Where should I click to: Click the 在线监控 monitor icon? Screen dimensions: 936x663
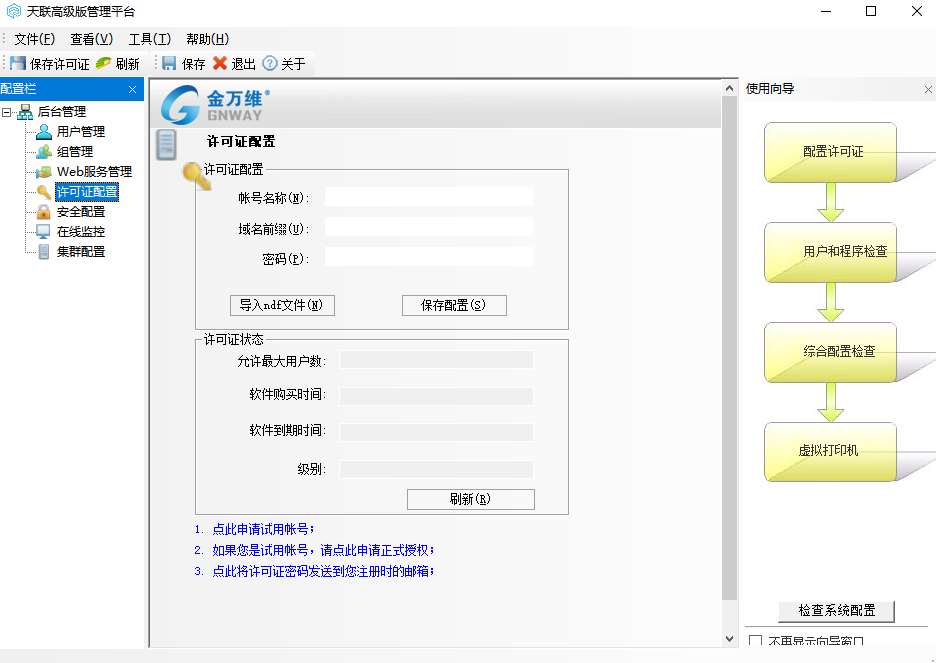(x=44, y=232)
